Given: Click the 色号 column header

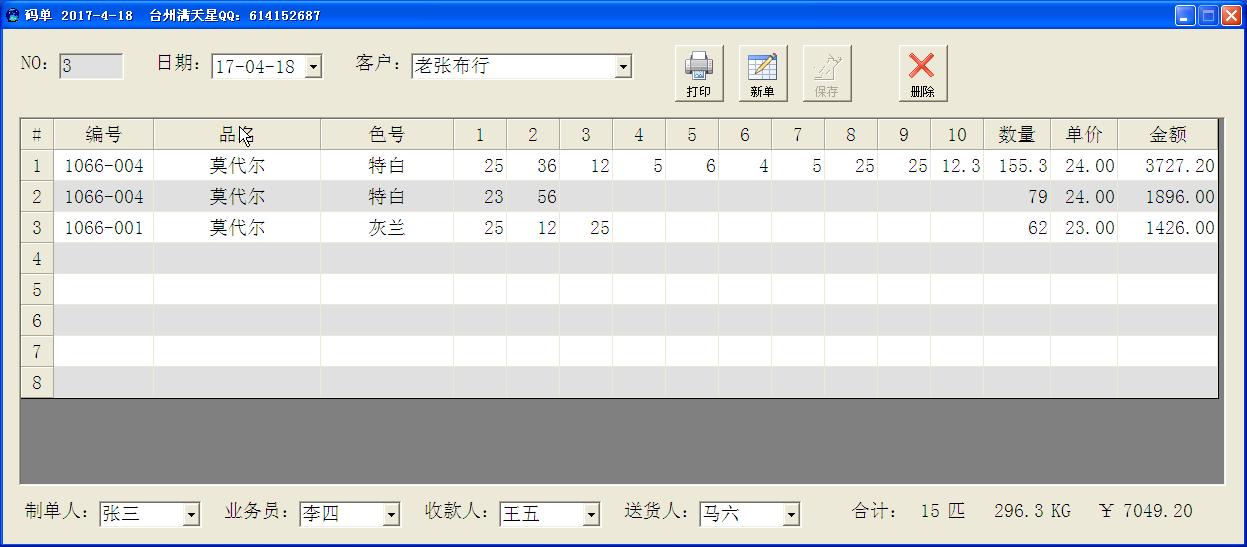Looking at the screenshot, I should point(387,135).
